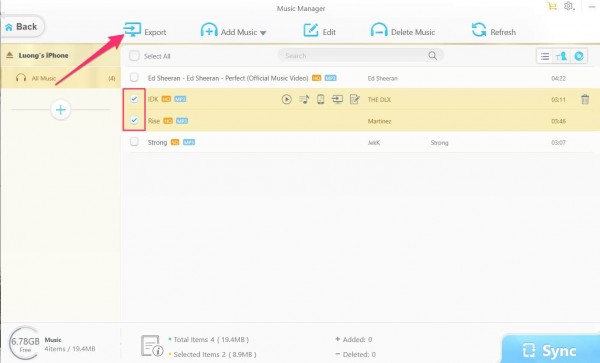Click the Strong song title
The image size is (600, 363).
click(x=157, y=142)
